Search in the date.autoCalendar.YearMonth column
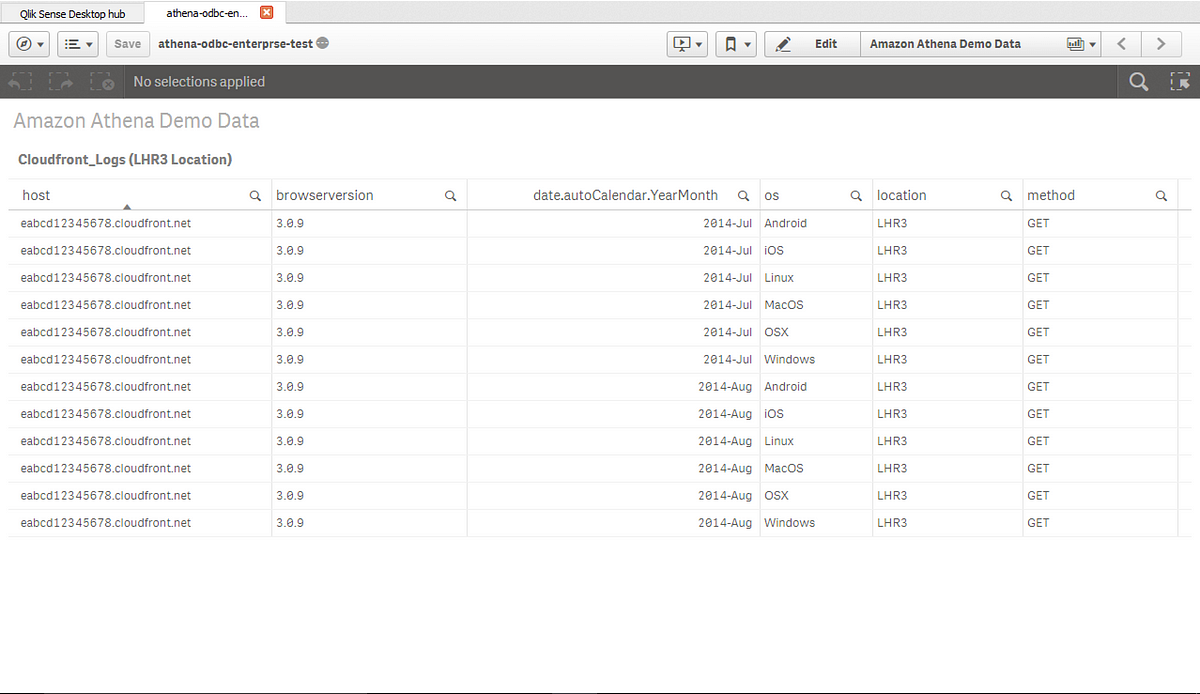This screenshot has width=1200, height=694. [744, 196]
